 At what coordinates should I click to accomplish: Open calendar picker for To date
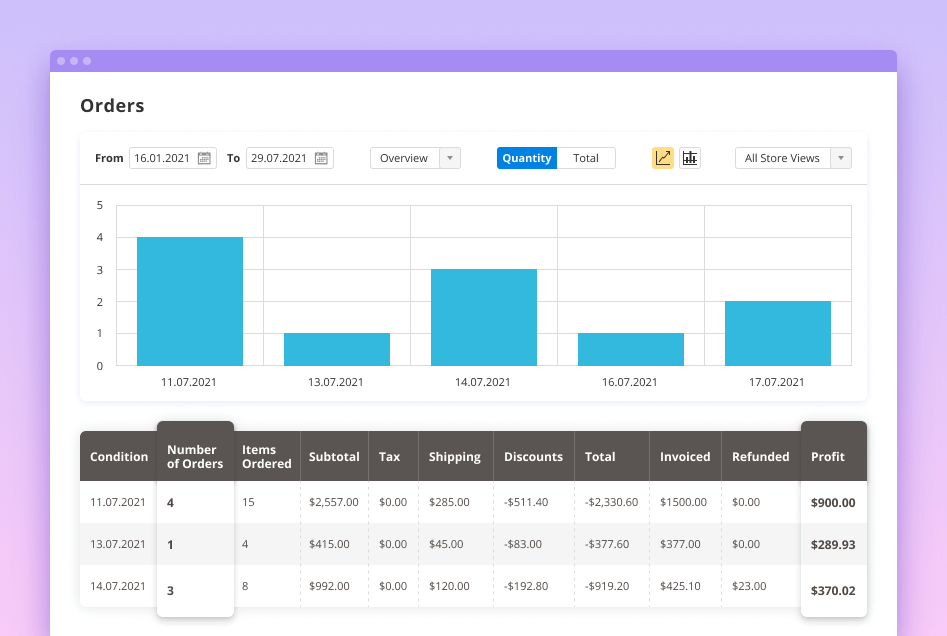click(x=321, y=158)
